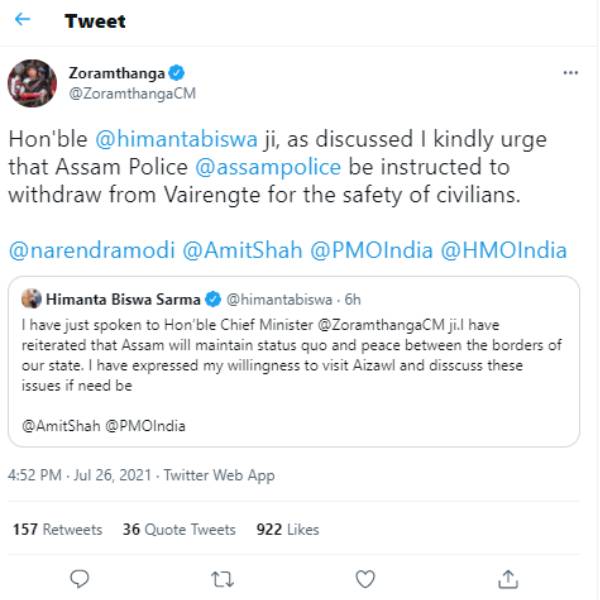The height and width of the screenshot is (600, 600).
Task: Click the share tweet icon
Action: pyautogui.click(x=508, y=578)
